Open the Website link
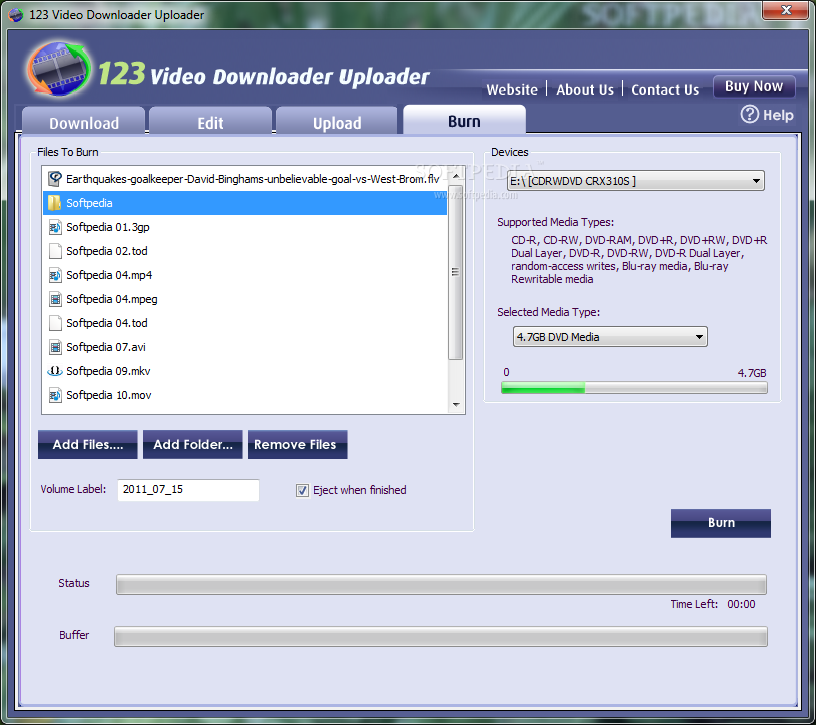Screen dimensions: 816x725 [x=512, y=90]
